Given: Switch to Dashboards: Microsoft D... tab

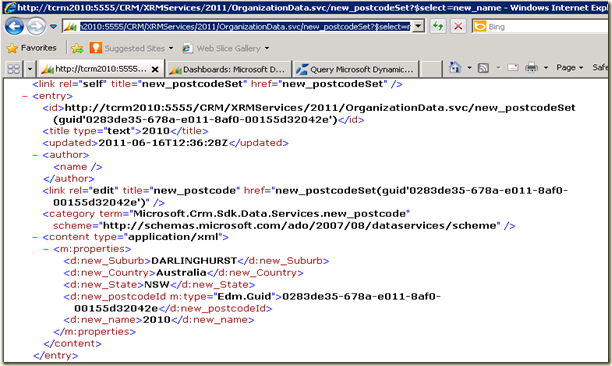Looking at the screenshot, I should 228,69.
